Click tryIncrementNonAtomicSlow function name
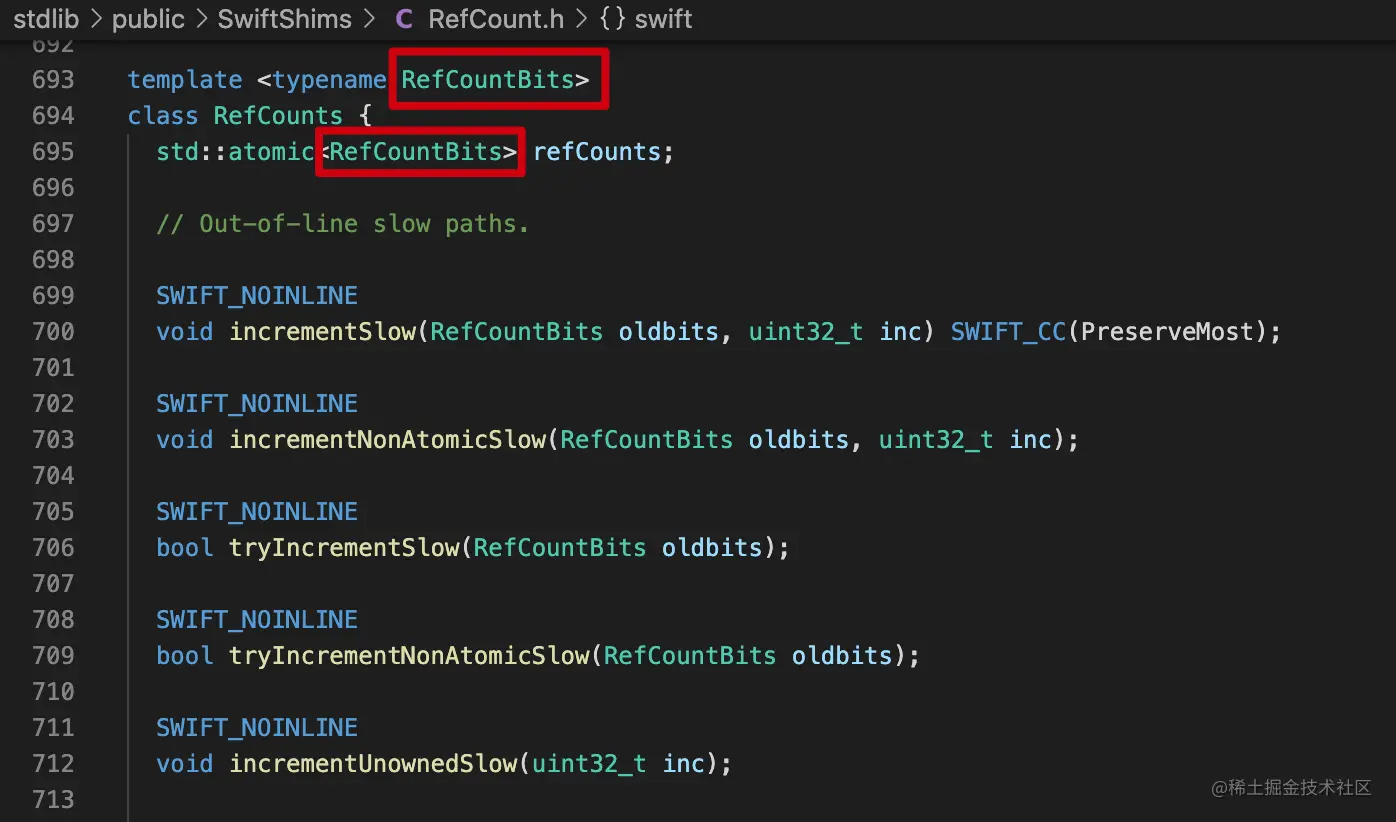 pyautogui.click(x=409, y=656)
